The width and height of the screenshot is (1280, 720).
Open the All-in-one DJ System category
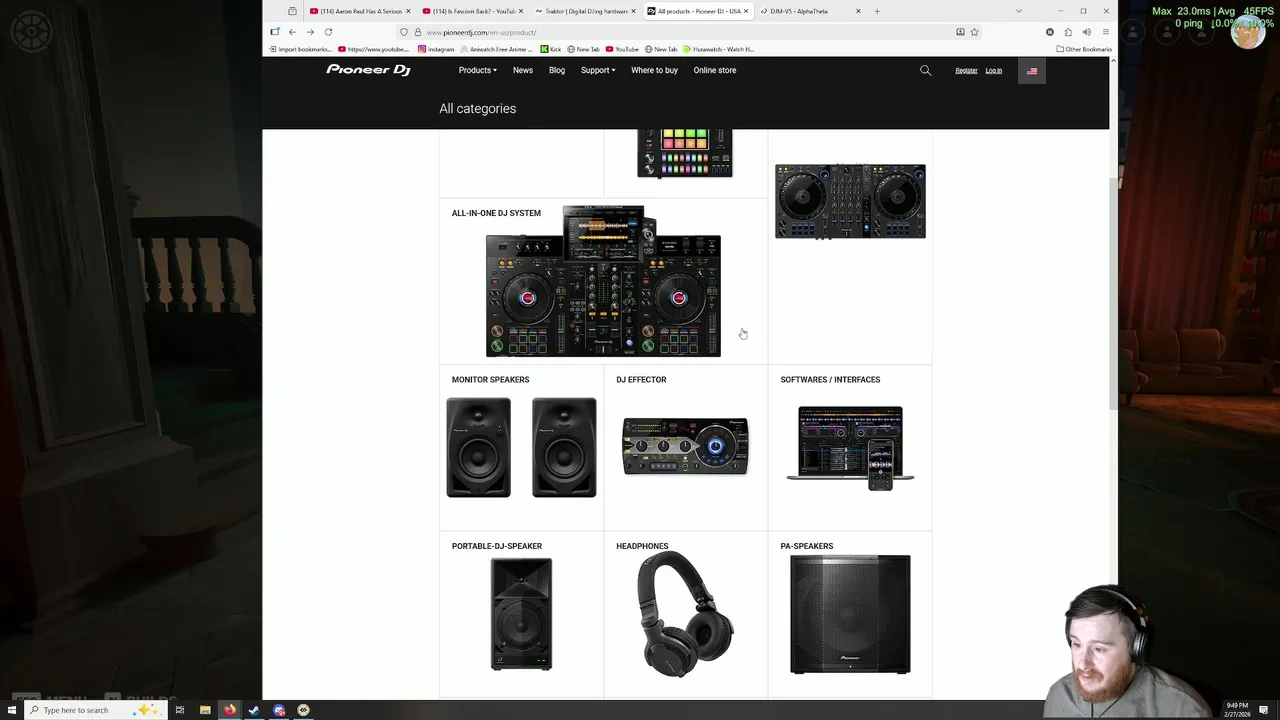(496, 213)
